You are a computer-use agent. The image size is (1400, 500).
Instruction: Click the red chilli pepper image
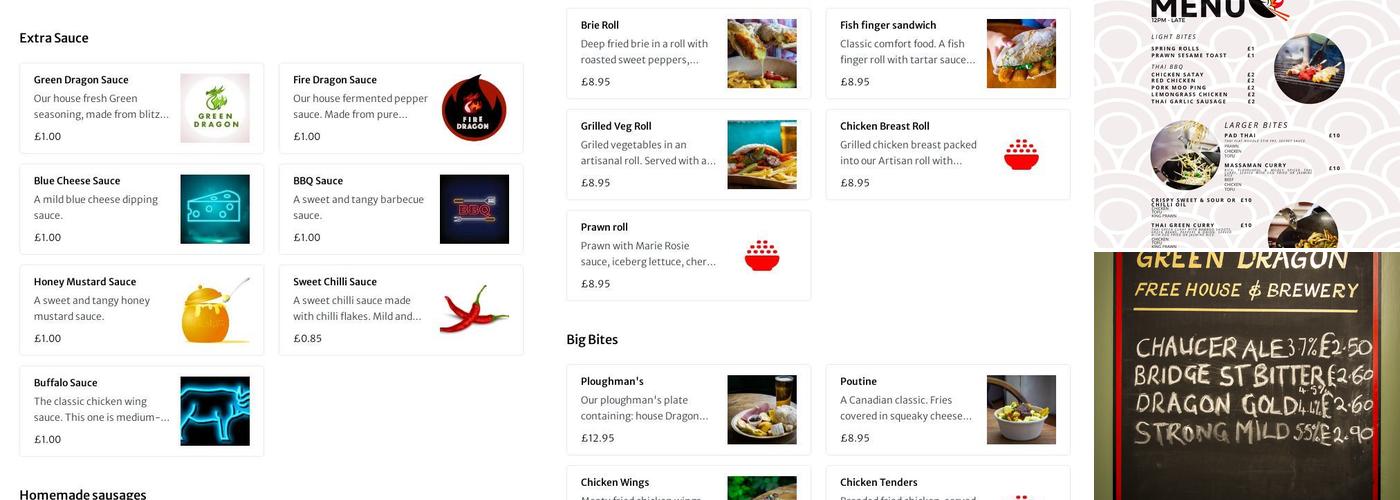point(474,310)
